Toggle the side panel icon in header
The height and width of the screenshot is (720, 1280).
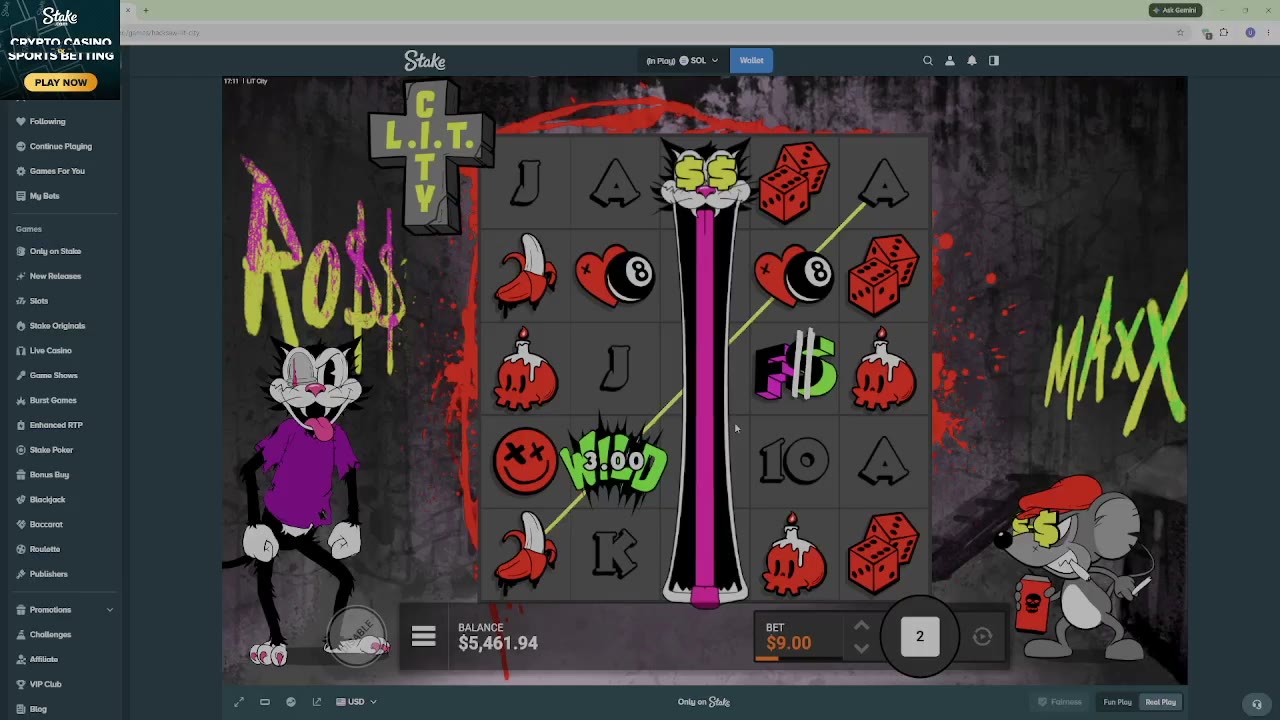point(994,61)
